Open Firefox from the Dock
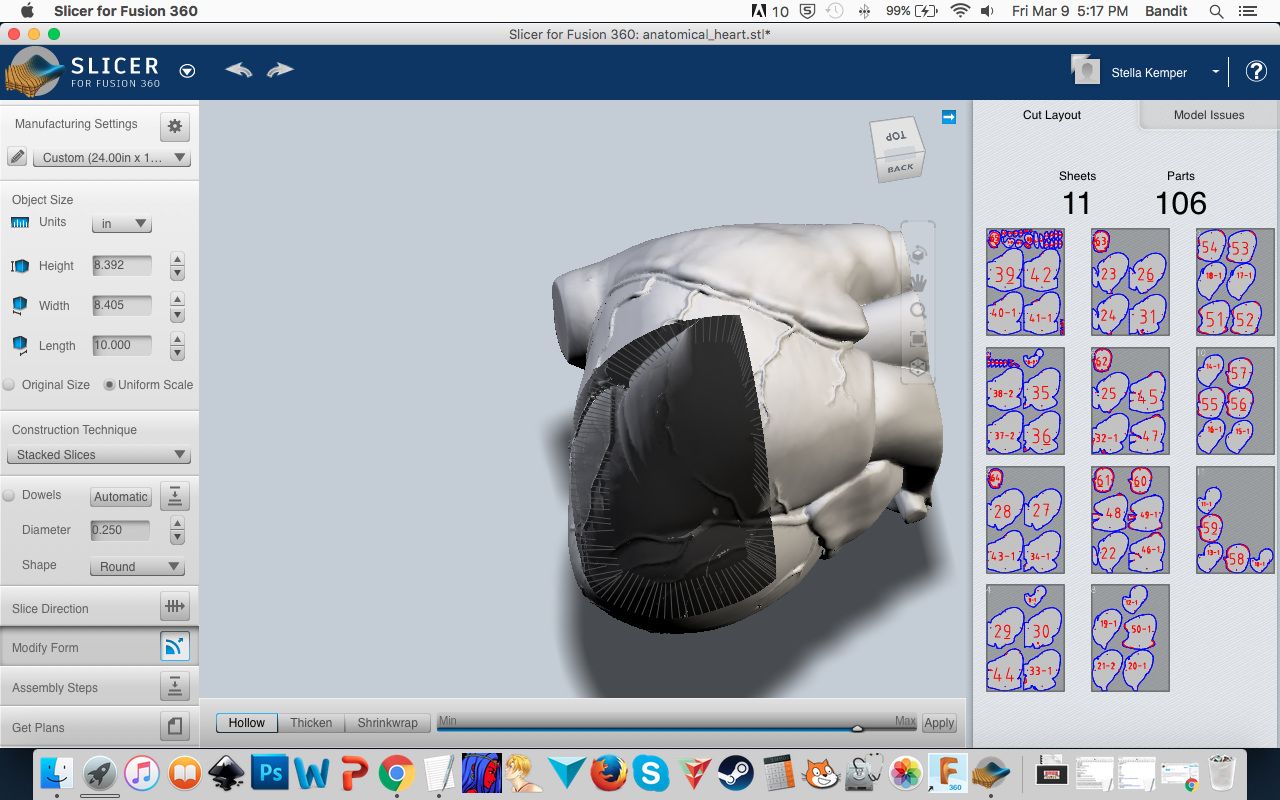The width and height of the screenshot is (1280, 800). [608, 773]
